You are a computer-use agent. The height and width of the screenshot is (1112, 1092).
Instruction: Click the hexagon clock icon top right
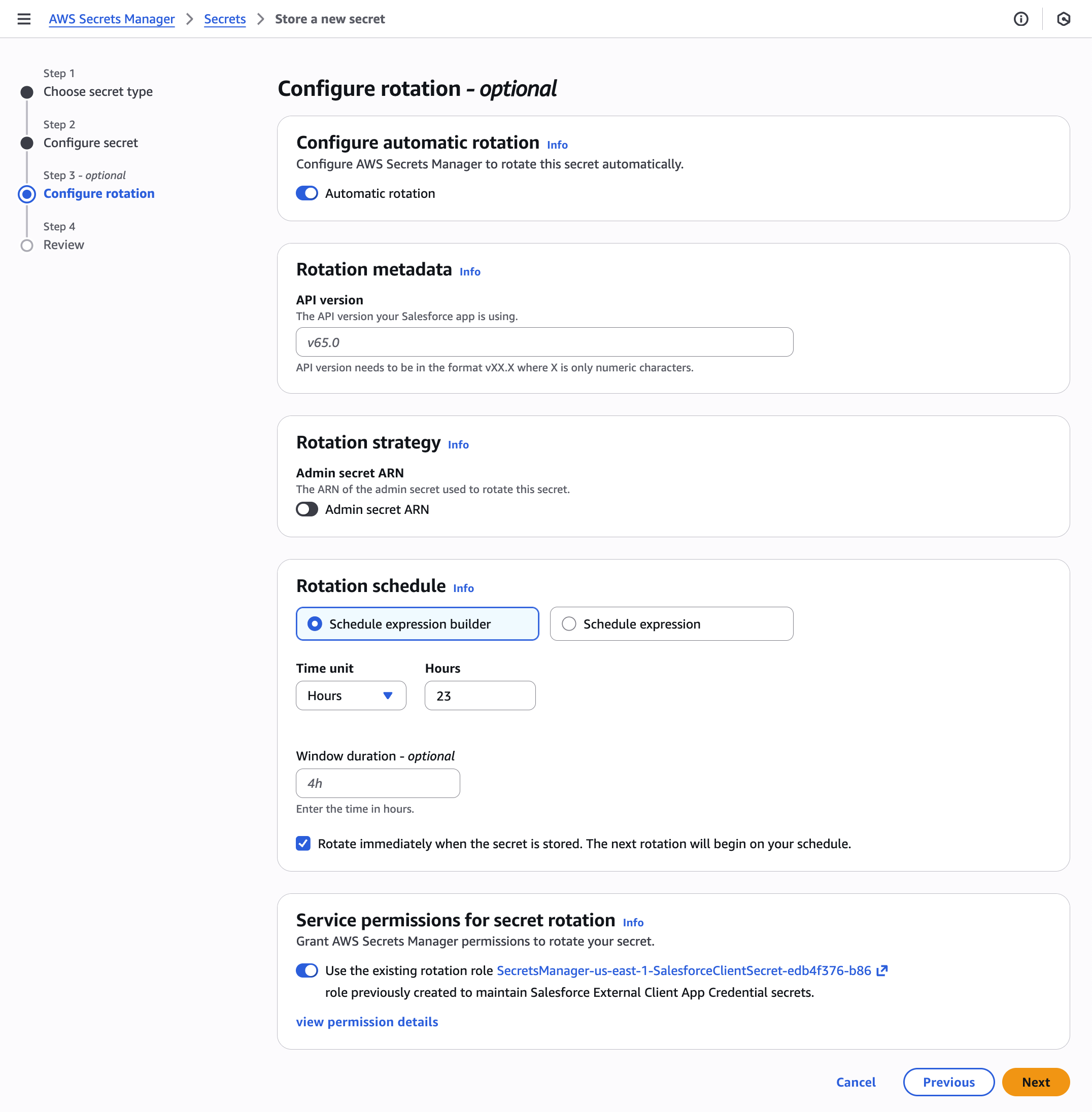(1063, 19)
